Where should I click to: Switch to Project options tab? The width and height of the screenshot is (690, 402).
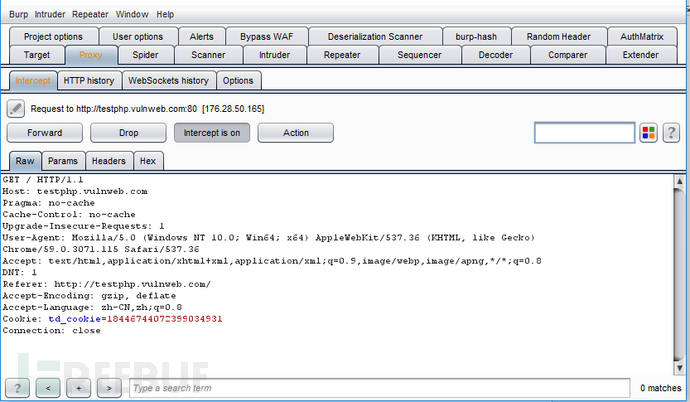pyautogui.click(x=53, y=37)
